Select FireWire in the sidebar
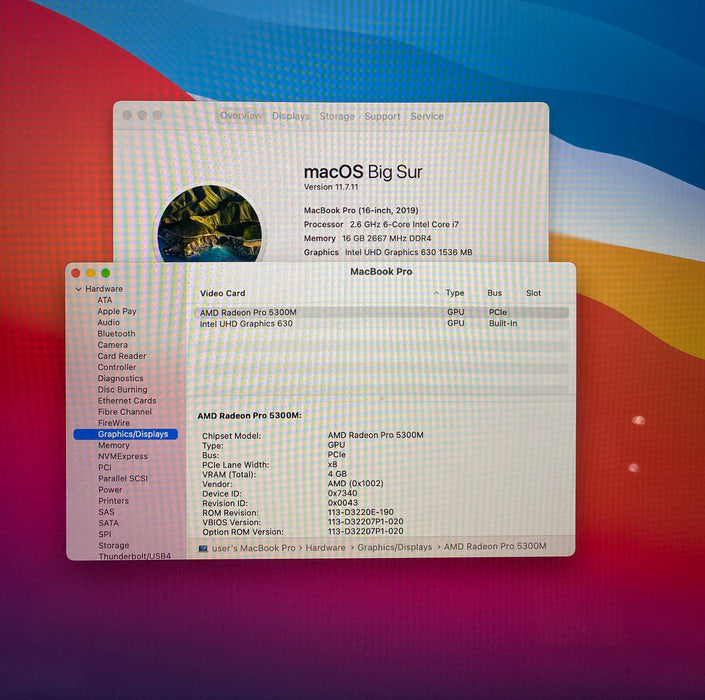The image size is (705, 700). point(114,423)
